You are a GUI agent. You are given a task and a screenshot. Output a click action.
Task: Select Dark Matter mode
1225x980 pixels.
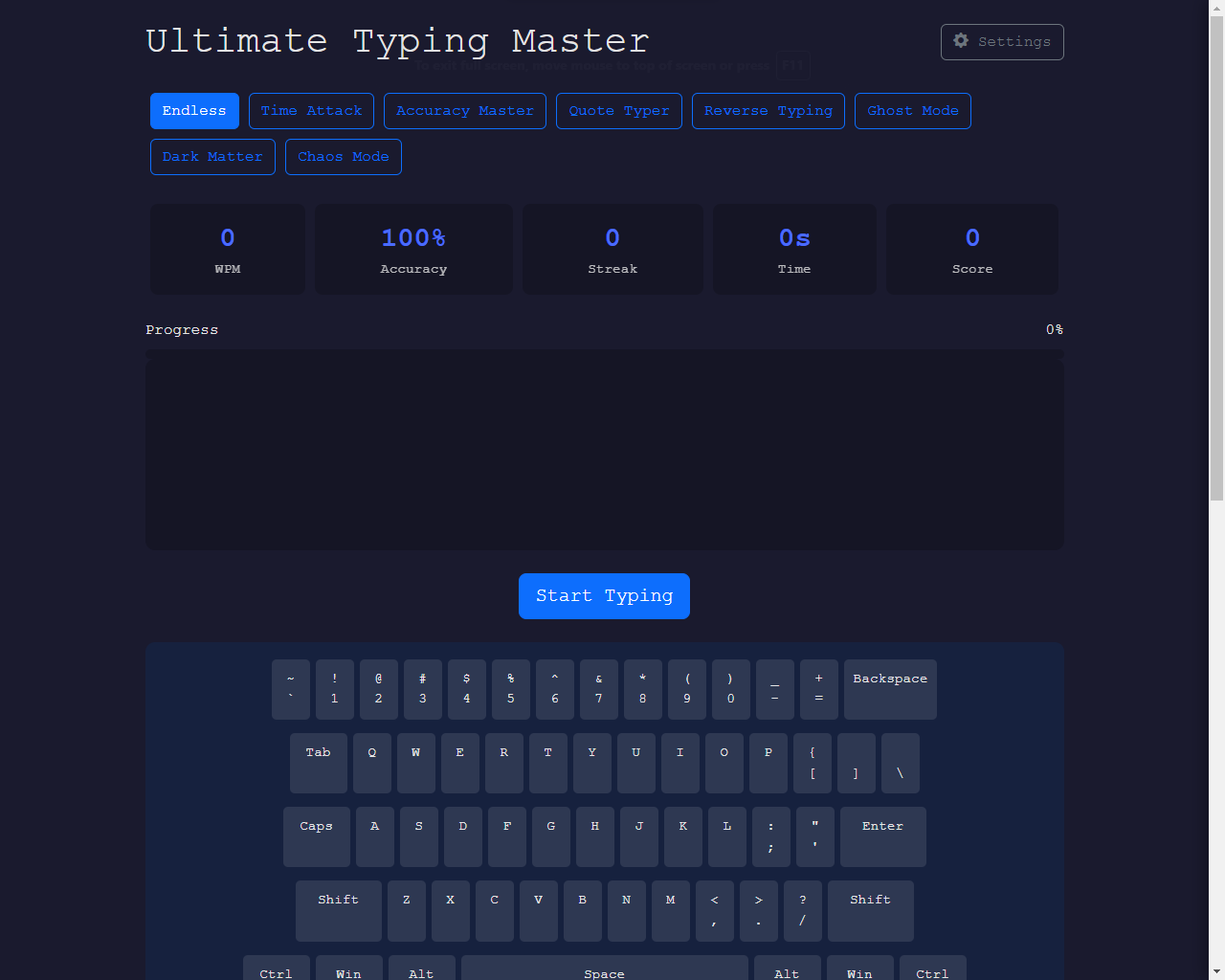coord(212,157)
